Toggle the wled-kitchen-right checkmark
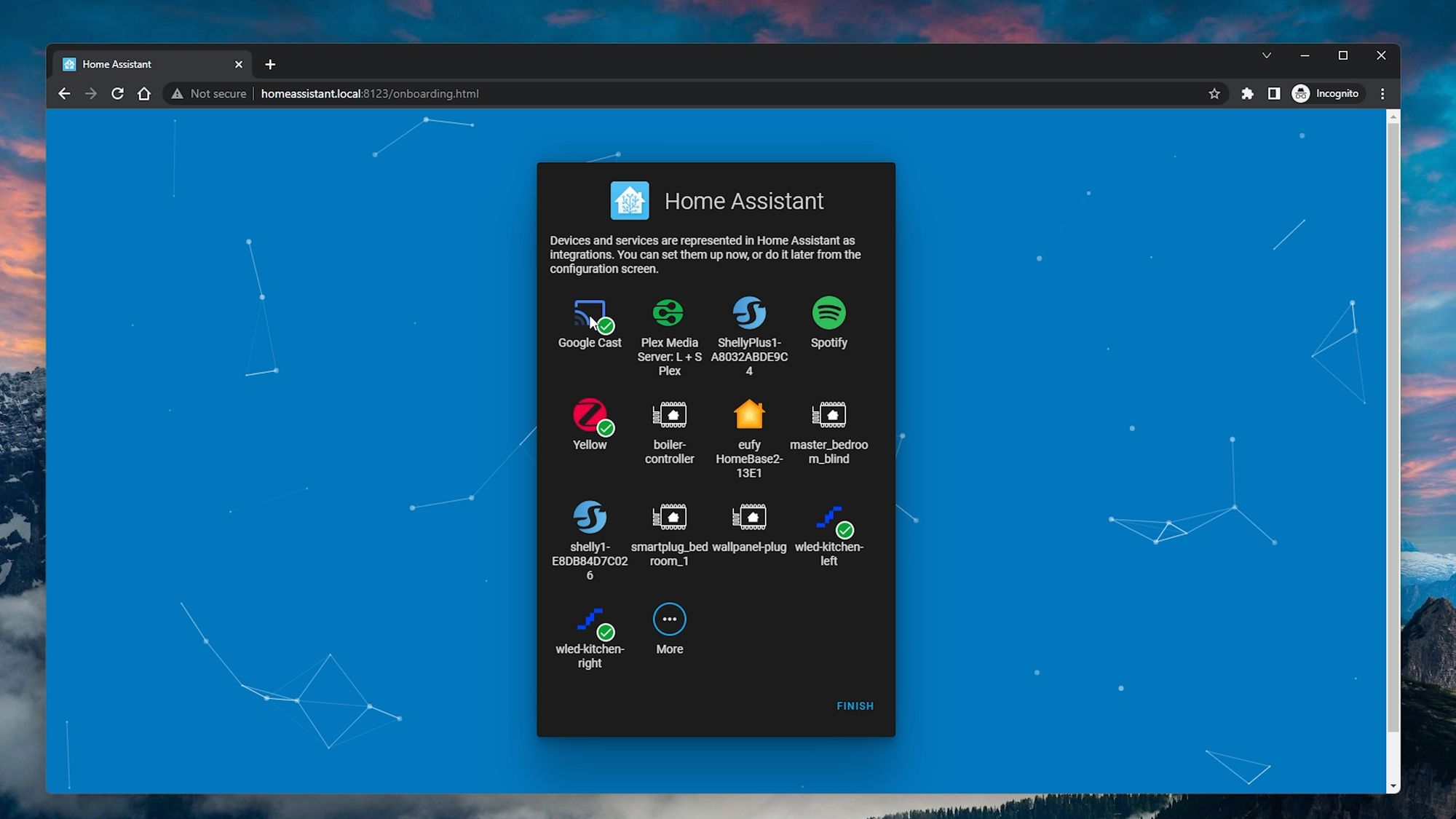The height and width of the screenshot is (819, 1456). (605, 632)
